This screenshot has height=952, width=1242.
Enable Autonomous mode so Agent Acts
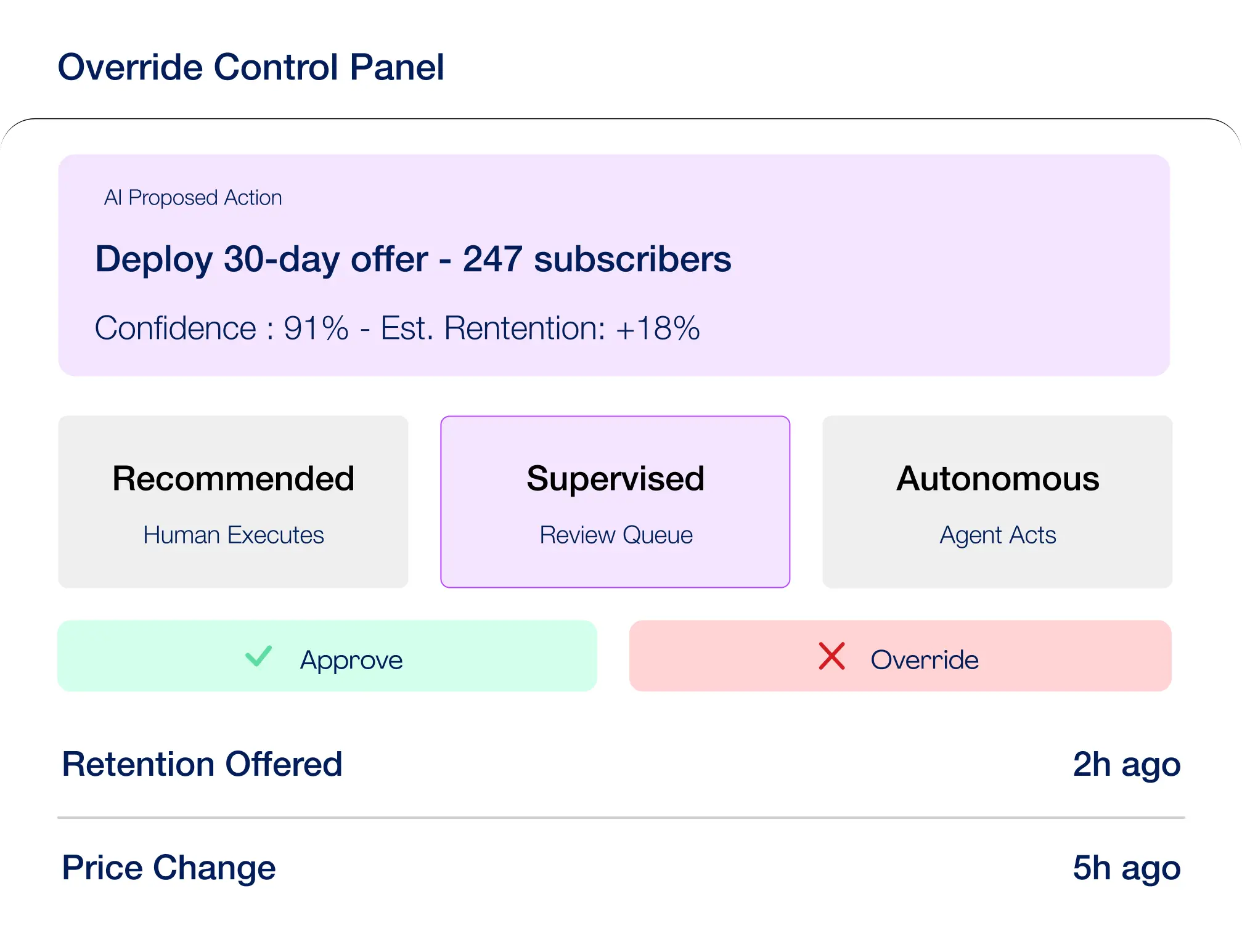[997, 501]
